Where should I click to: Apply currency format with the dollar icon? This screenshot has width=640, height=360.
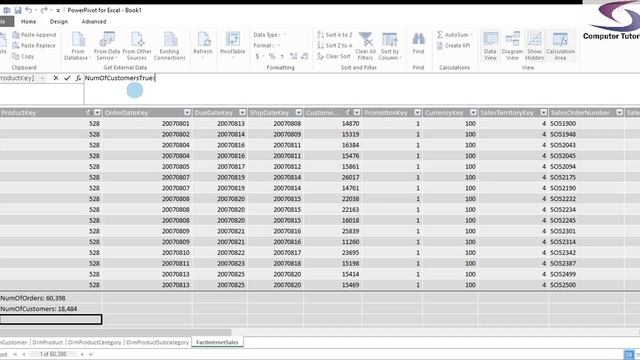pyautogui.click(x=258, y=56)
